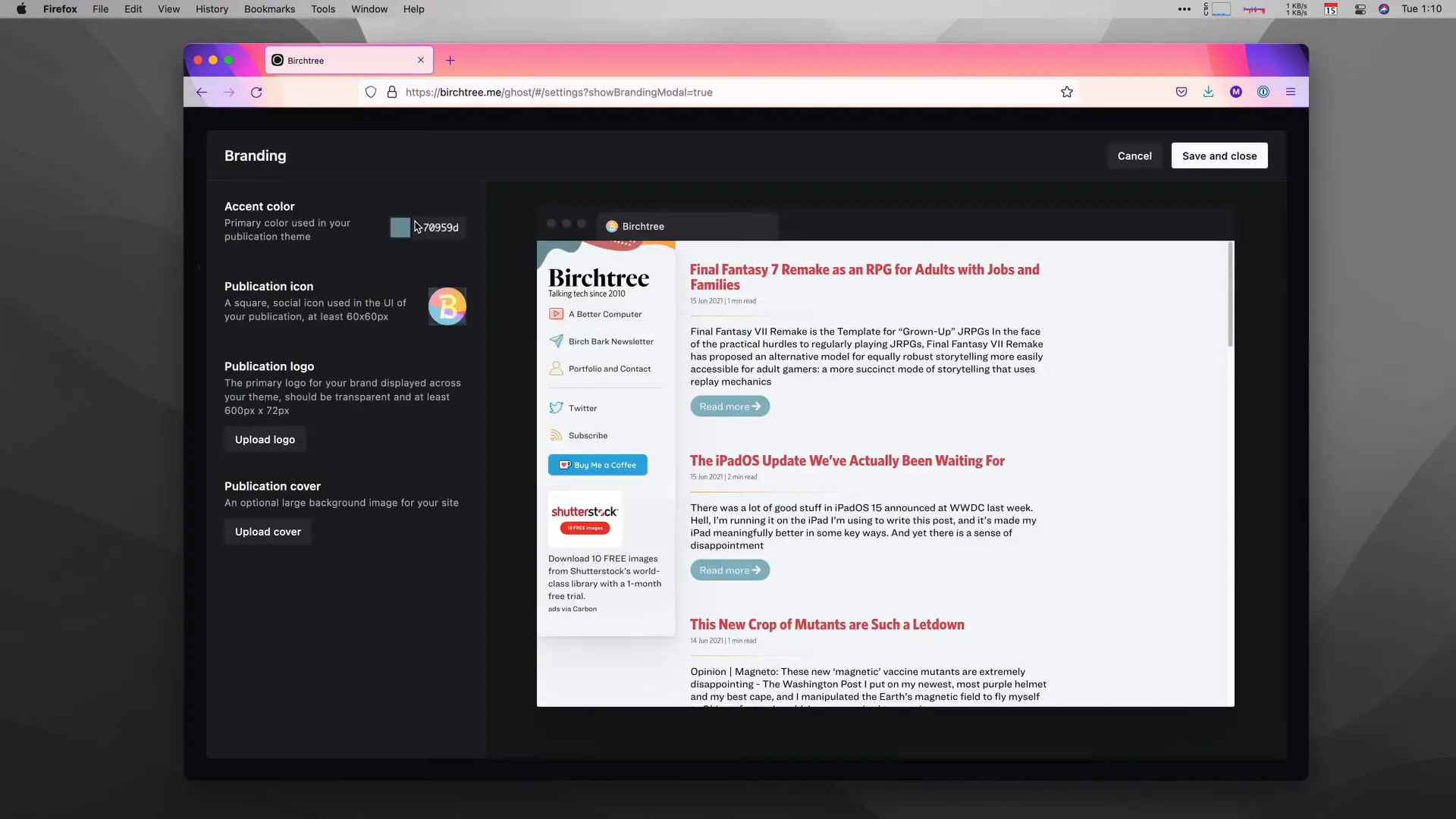Image resolution: width=1456 pixels, height=819 pixels.
Task: Go back with the browser back arrow
Action: tap(202, 93)
